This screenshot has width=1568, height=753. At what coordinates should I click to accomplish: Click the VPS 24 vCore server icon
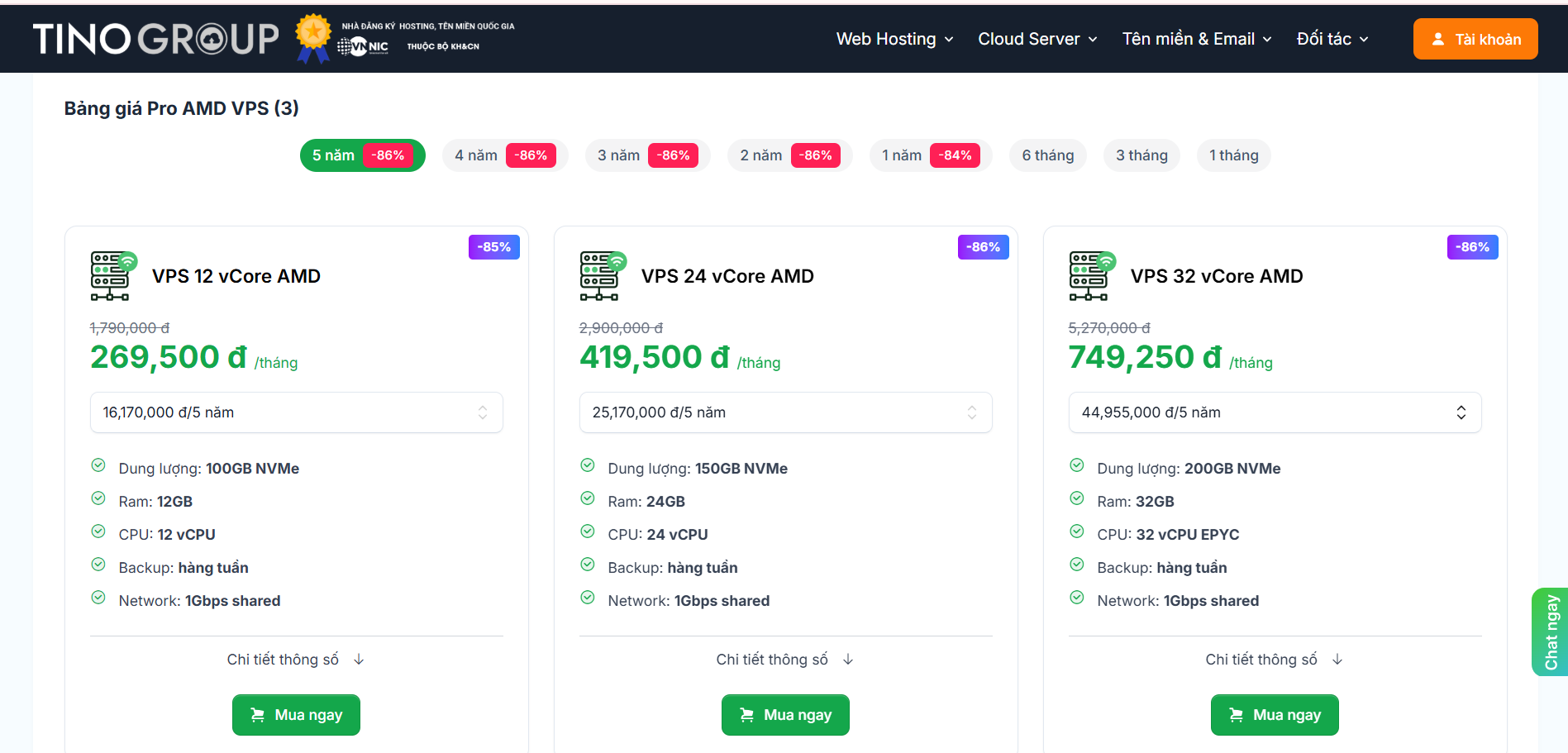tap(603, 276)
